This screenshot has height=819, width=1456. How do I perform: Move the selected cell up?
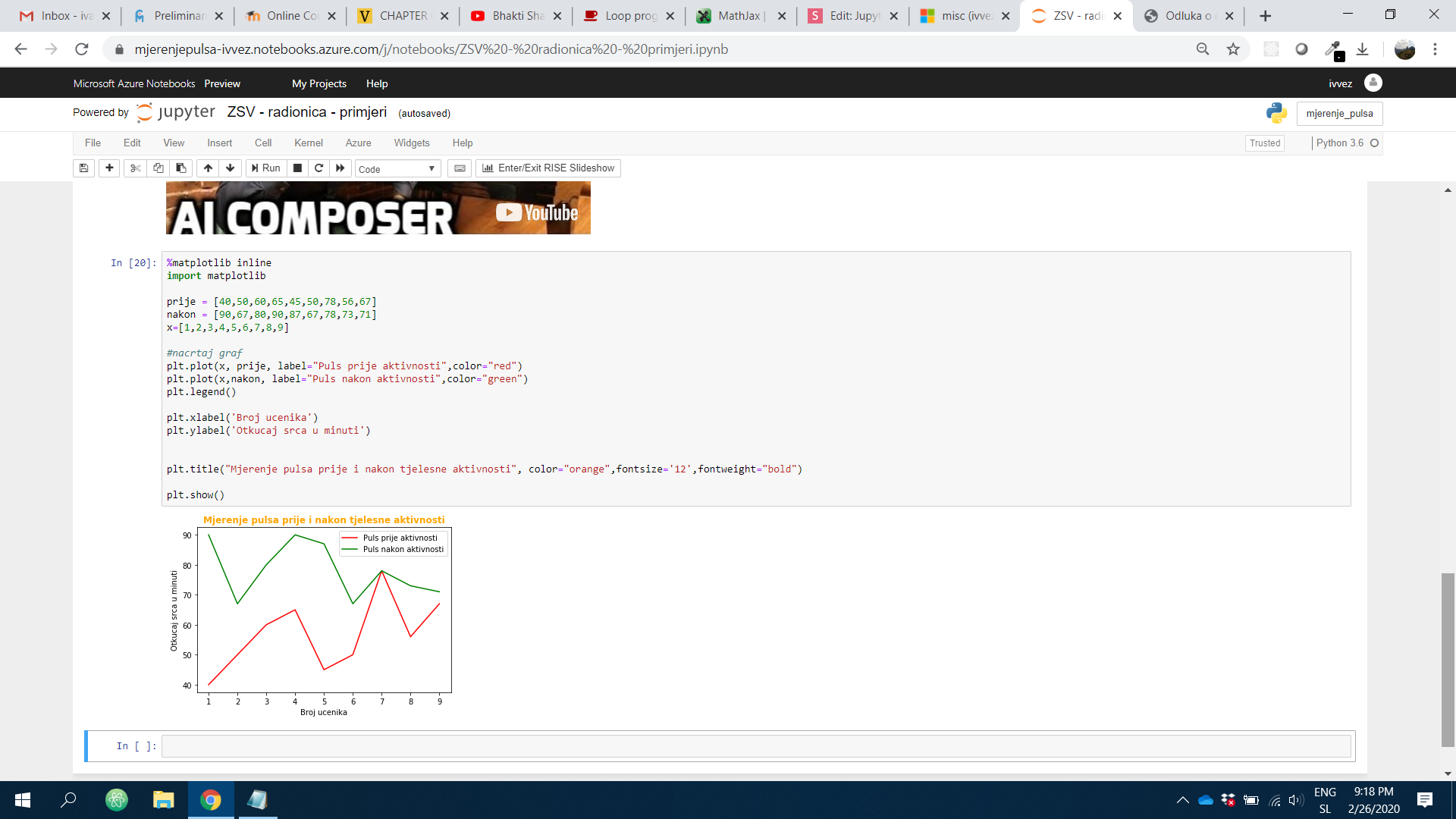coord(208,168)
